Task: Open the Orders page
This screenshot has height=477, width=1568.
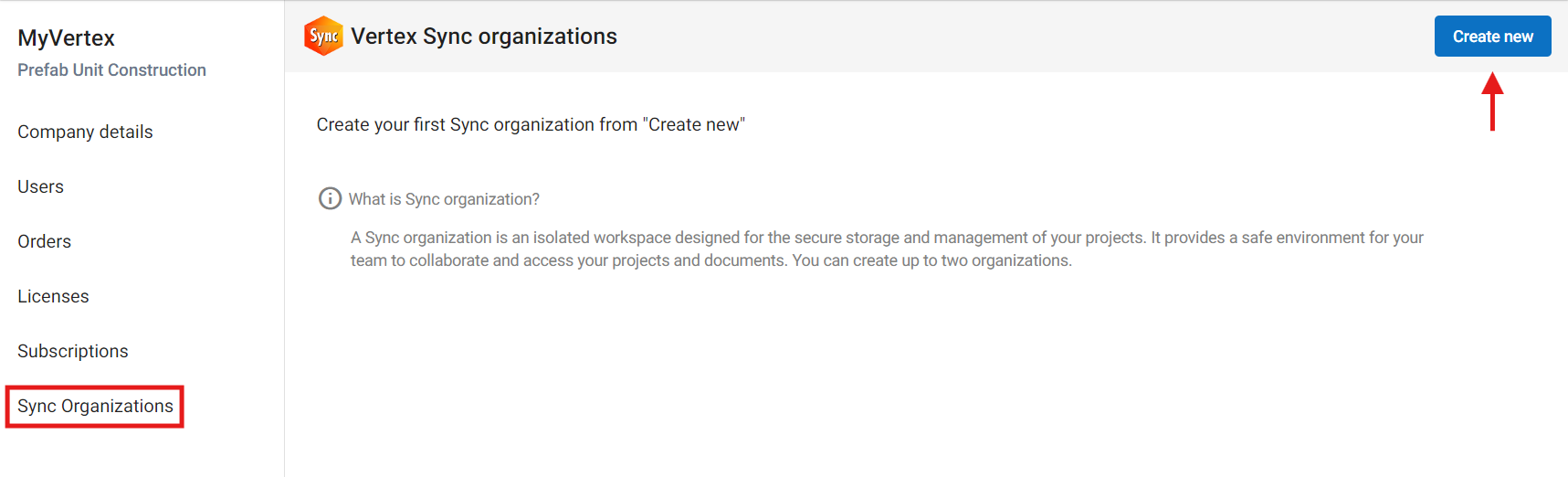Action: point(45,241)
